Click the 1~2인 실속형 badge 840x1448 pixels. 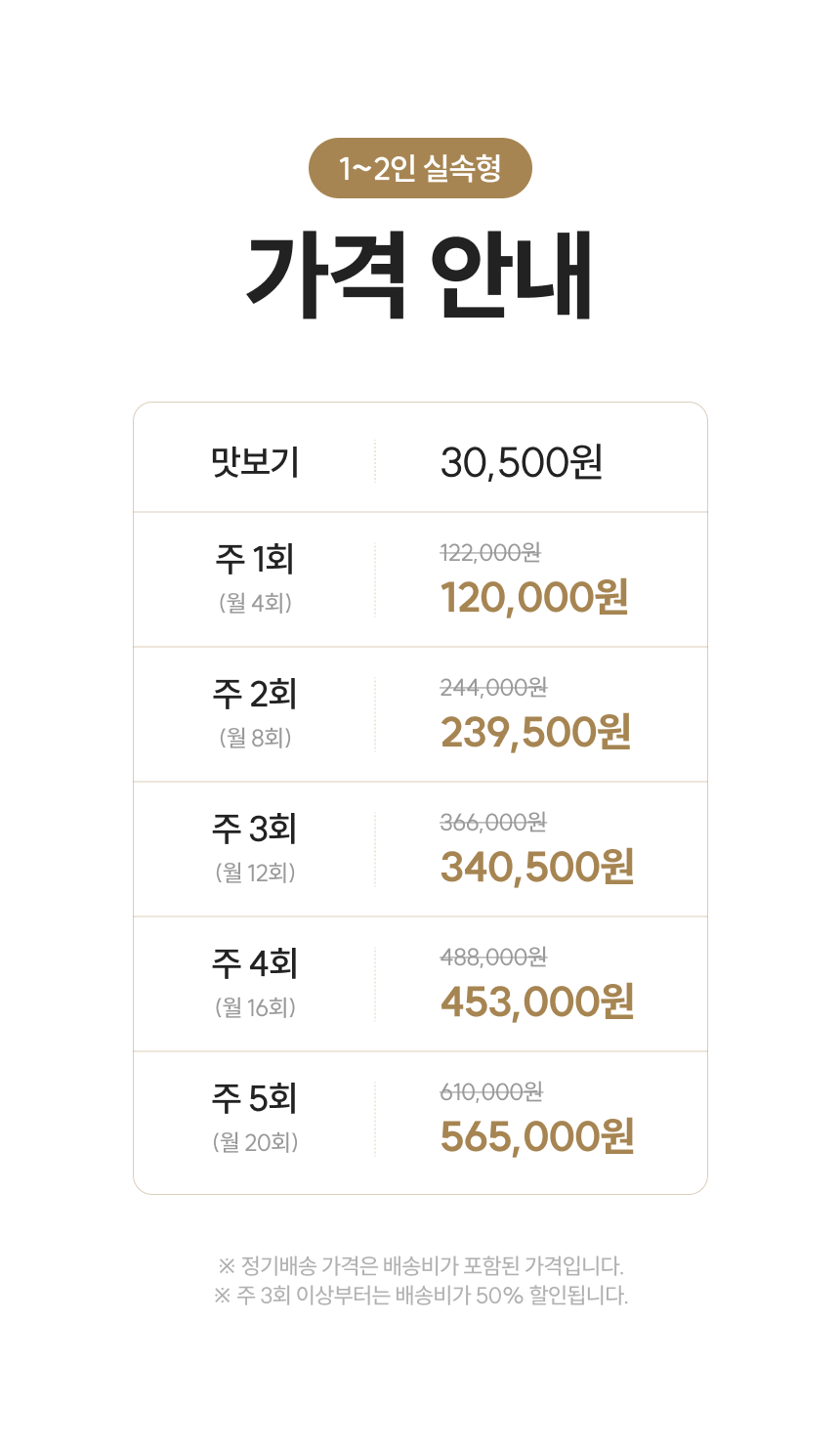point(420,168)
